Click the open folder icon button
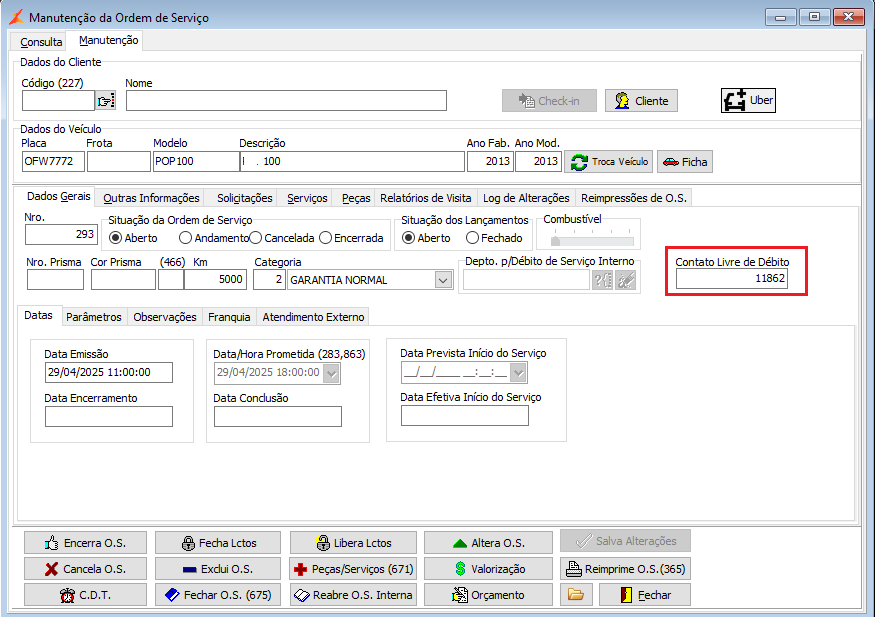Viewport: 877px width, 617px height. coord(576,595)
